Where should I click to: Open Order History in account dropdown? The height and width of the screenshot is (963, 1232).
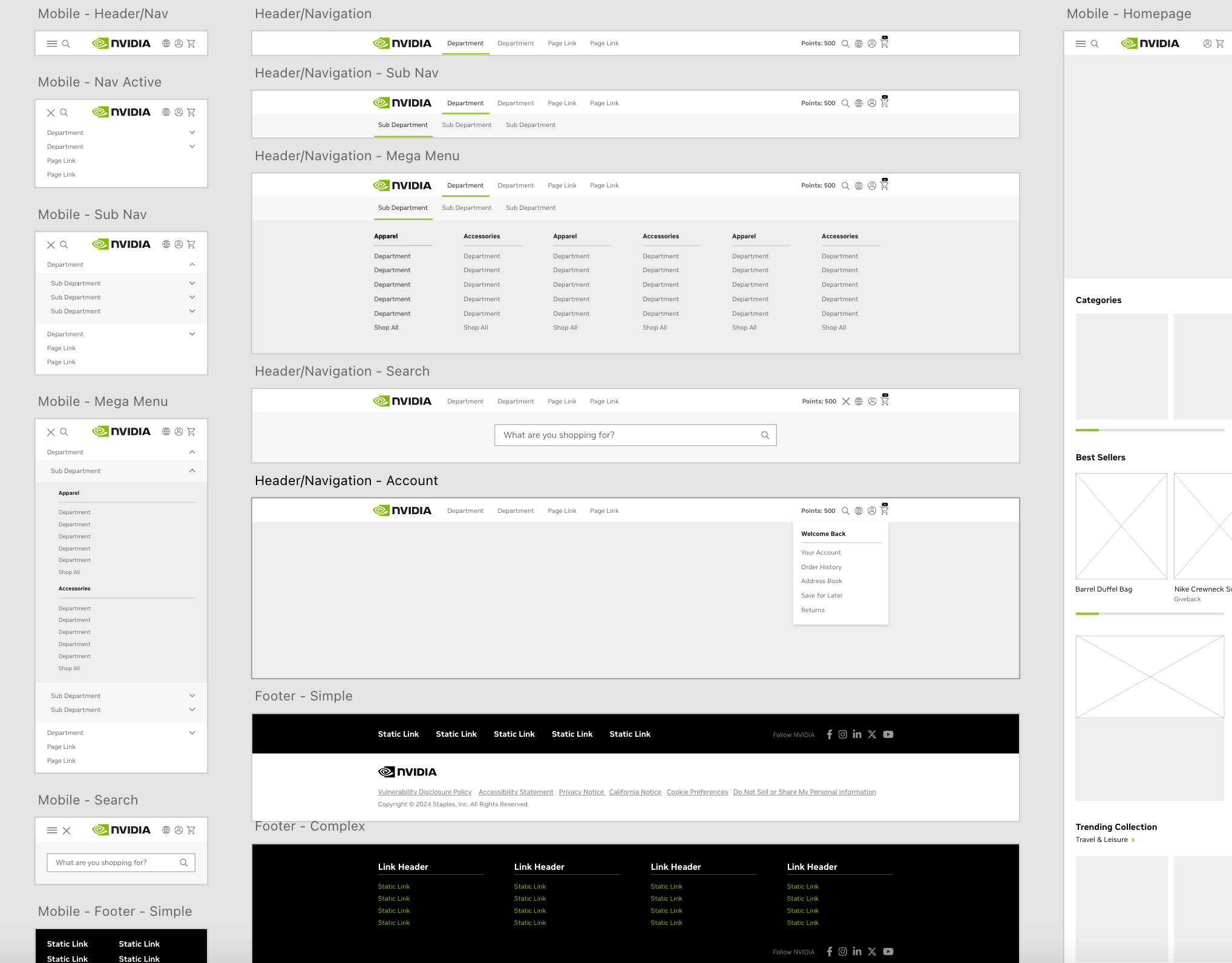[821, 567]
